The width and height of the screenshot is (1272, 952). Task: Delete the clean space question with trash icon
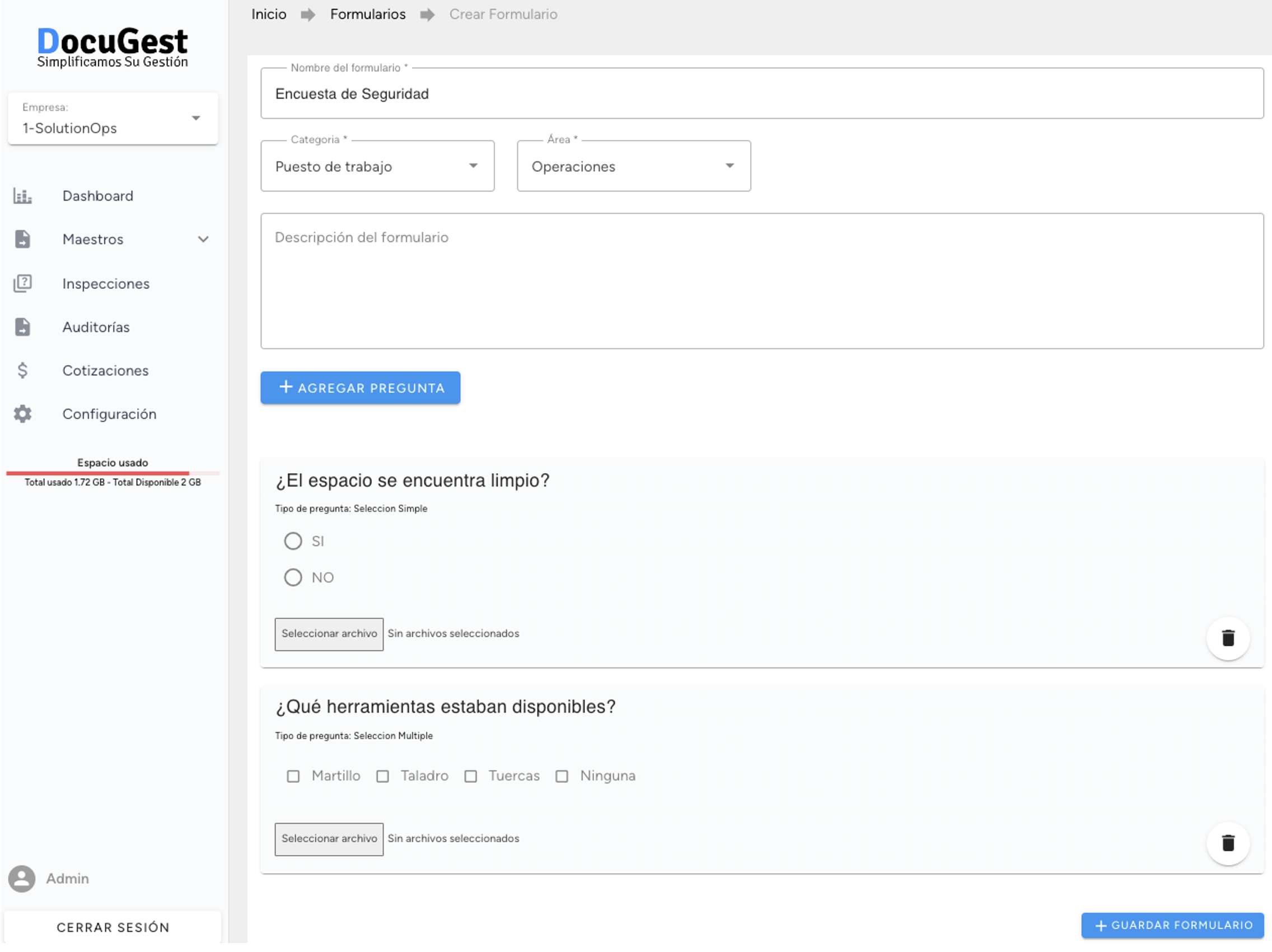pyautogui.click(x=1228, y=638)
